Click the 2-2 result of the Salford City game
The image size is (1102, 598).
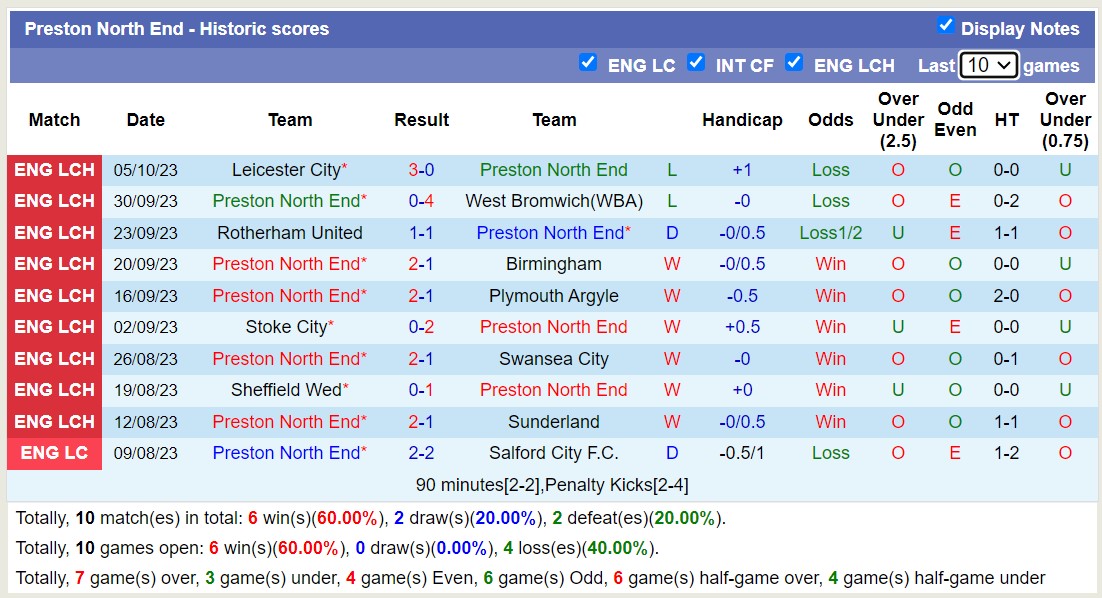(421, 452)
